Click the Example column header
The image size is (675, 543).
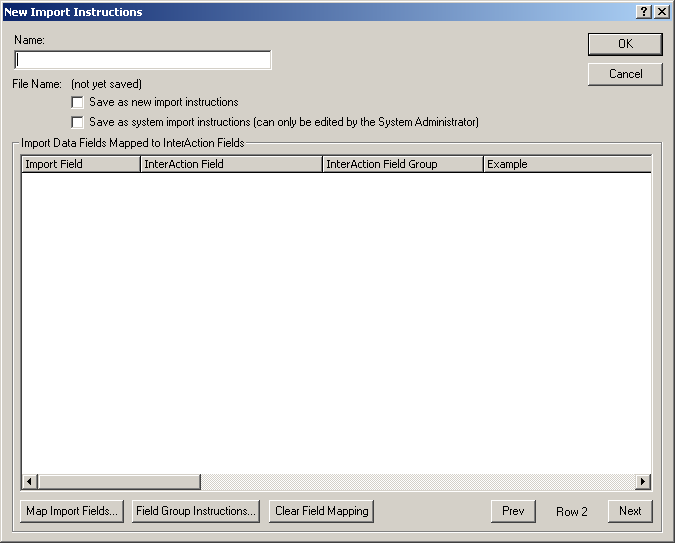point(566,164)
